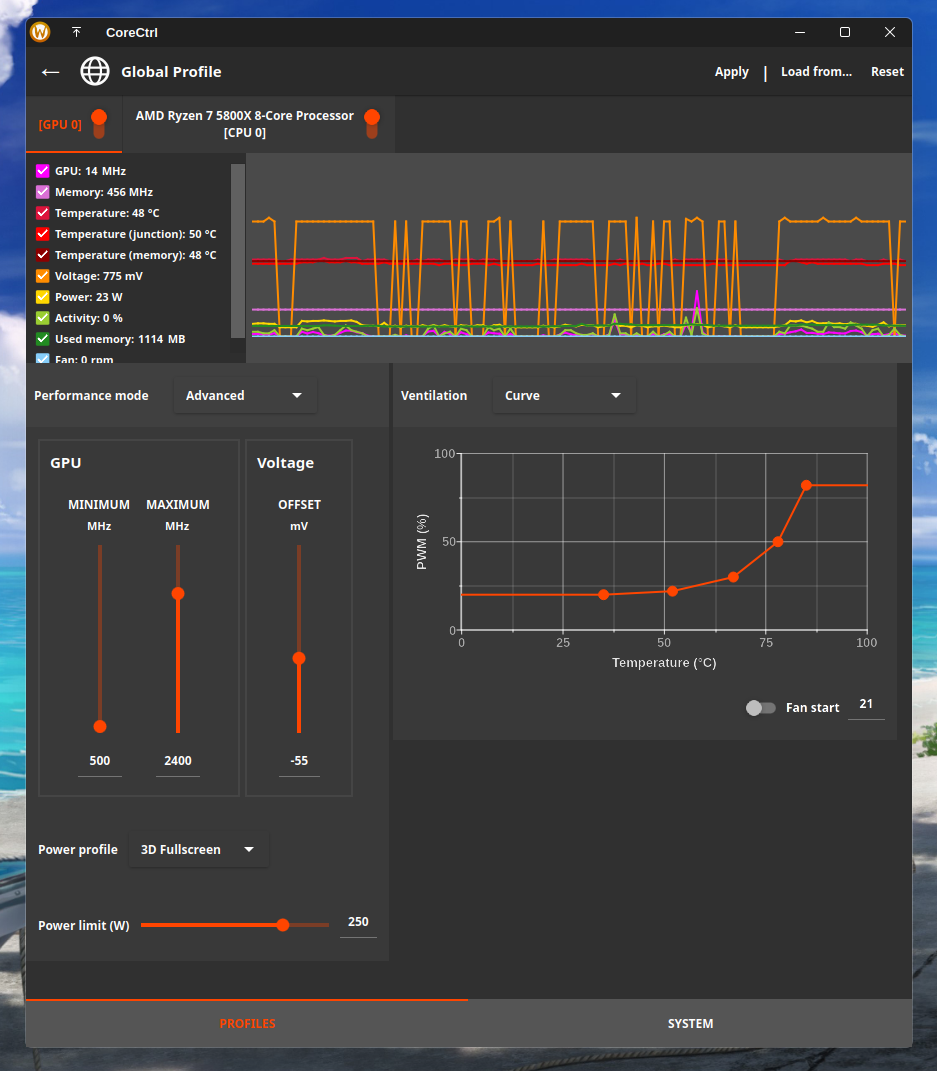Click the Temperature (°C) axis label
This screenshot has height=1071, width=937.
(665, 663)
